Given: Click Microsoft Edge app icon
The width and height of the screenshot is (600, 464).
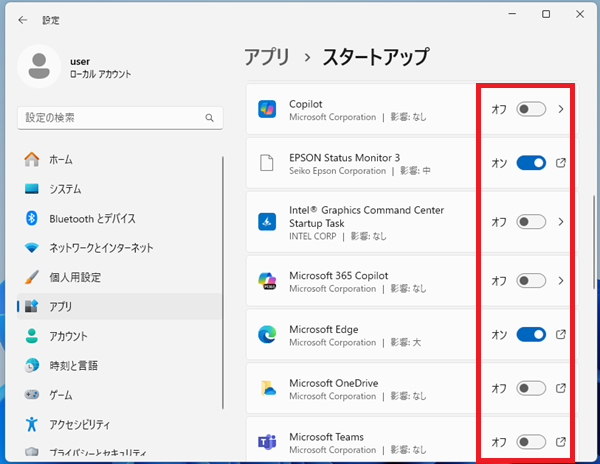Looking at the screenshot, I should [267, 335].
